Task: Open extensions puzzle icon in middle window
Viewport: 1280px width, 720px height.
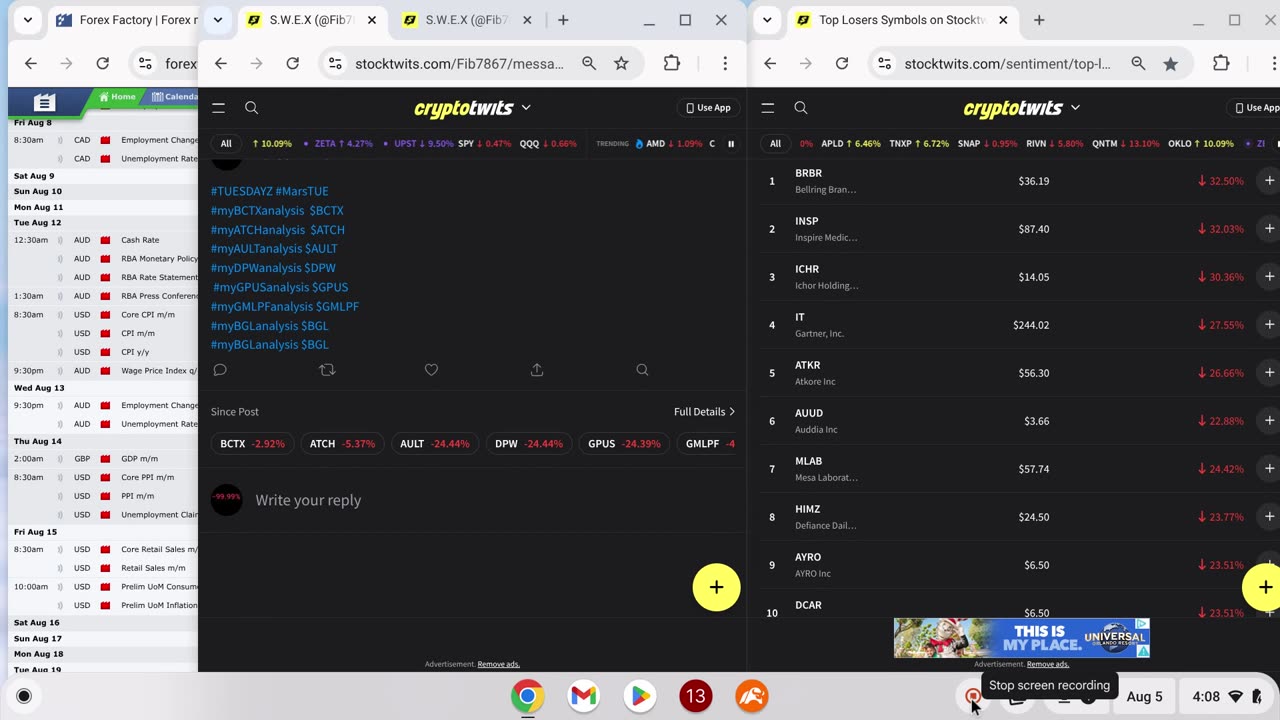Action: [x=672, y=63]
